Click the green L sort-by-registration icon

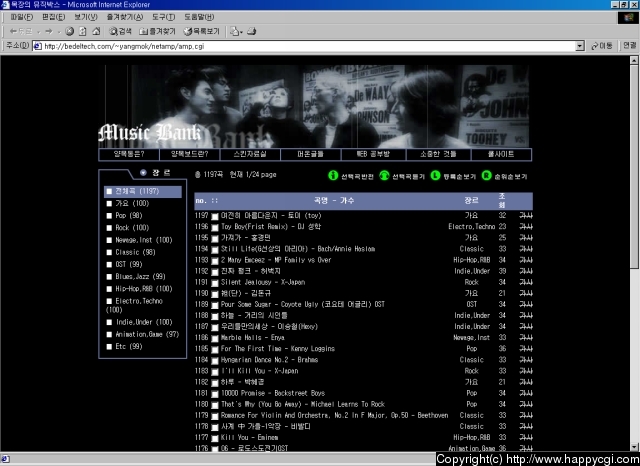coord(436,175)
